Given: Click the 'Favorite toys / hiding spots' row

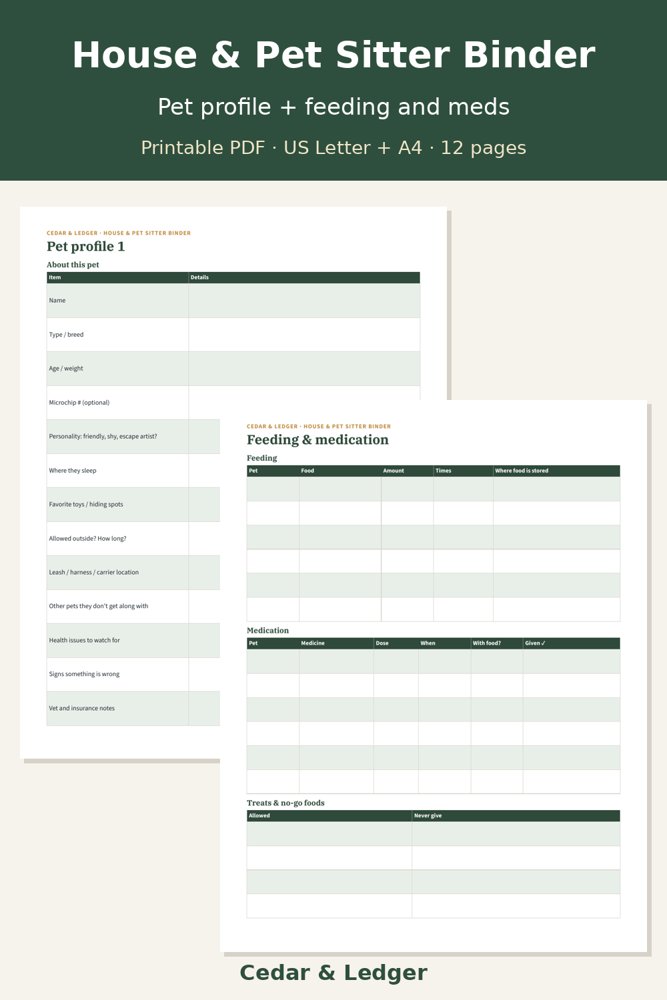Looking at the screenshot, I should [133, 504].
